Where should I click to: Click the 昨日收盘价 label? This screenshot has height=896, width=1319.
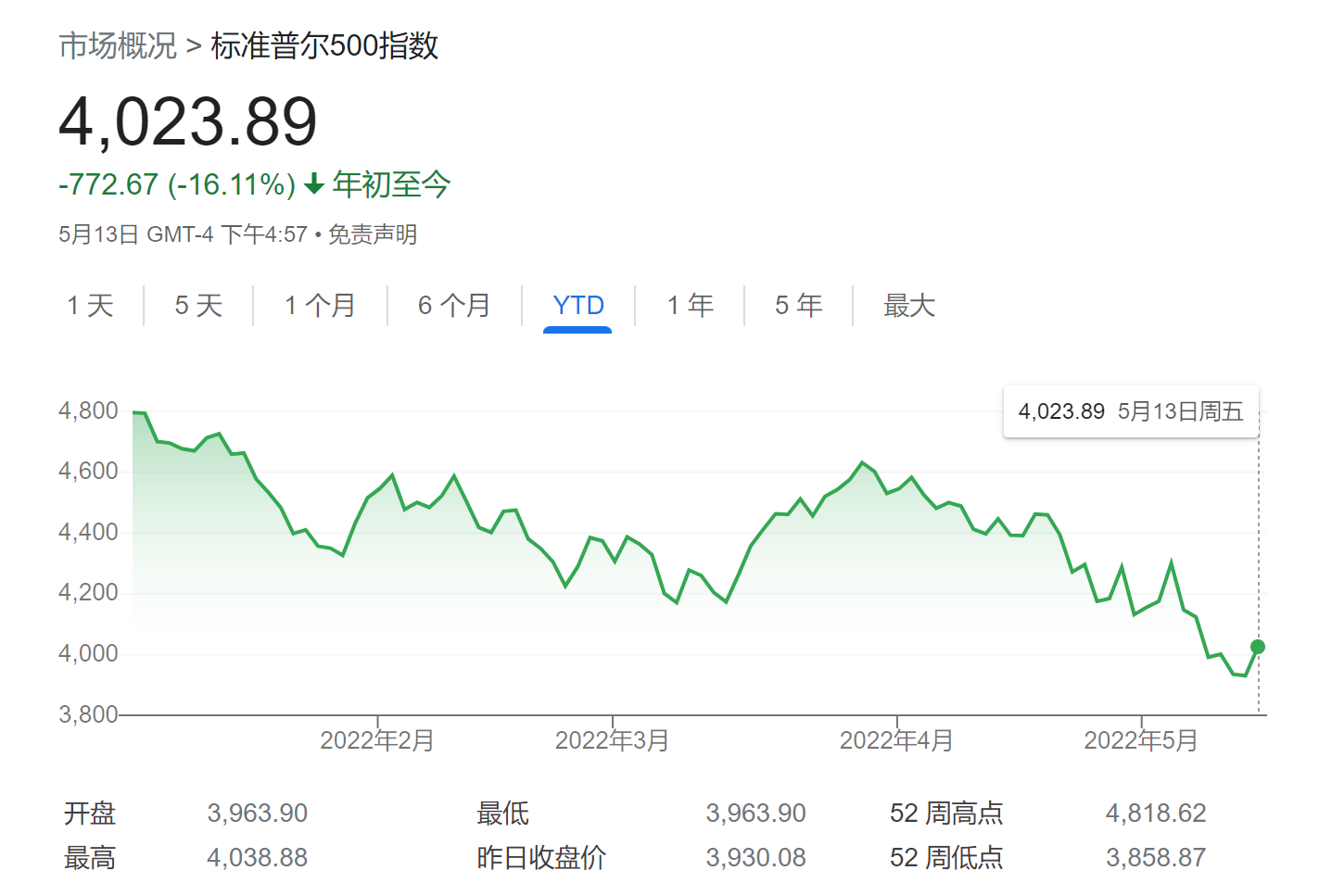click(x=541, y=858)
